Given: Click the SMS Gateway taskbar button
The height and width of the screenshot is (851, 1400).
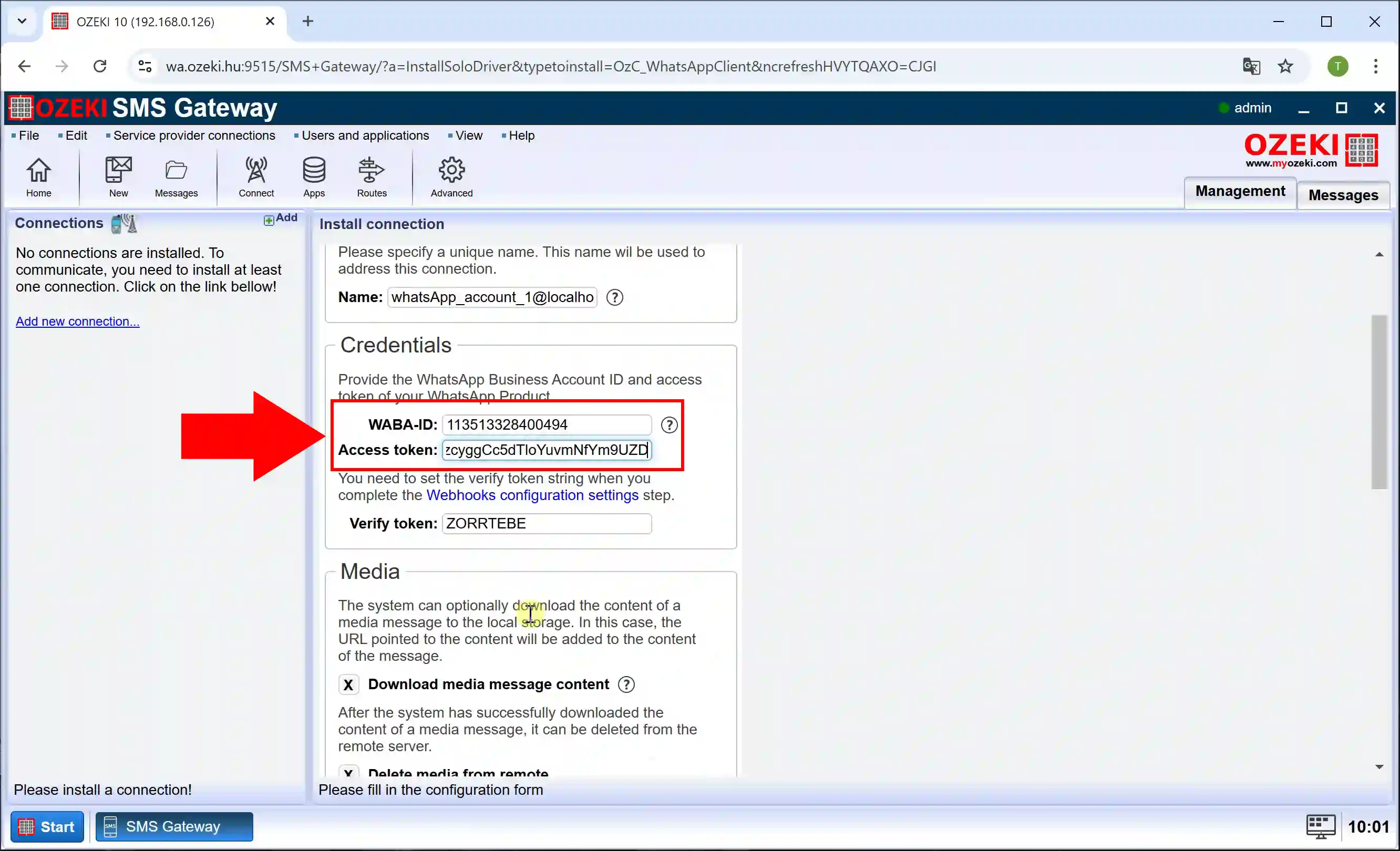Looking at the screenshot, I should (x=174, y=826).
